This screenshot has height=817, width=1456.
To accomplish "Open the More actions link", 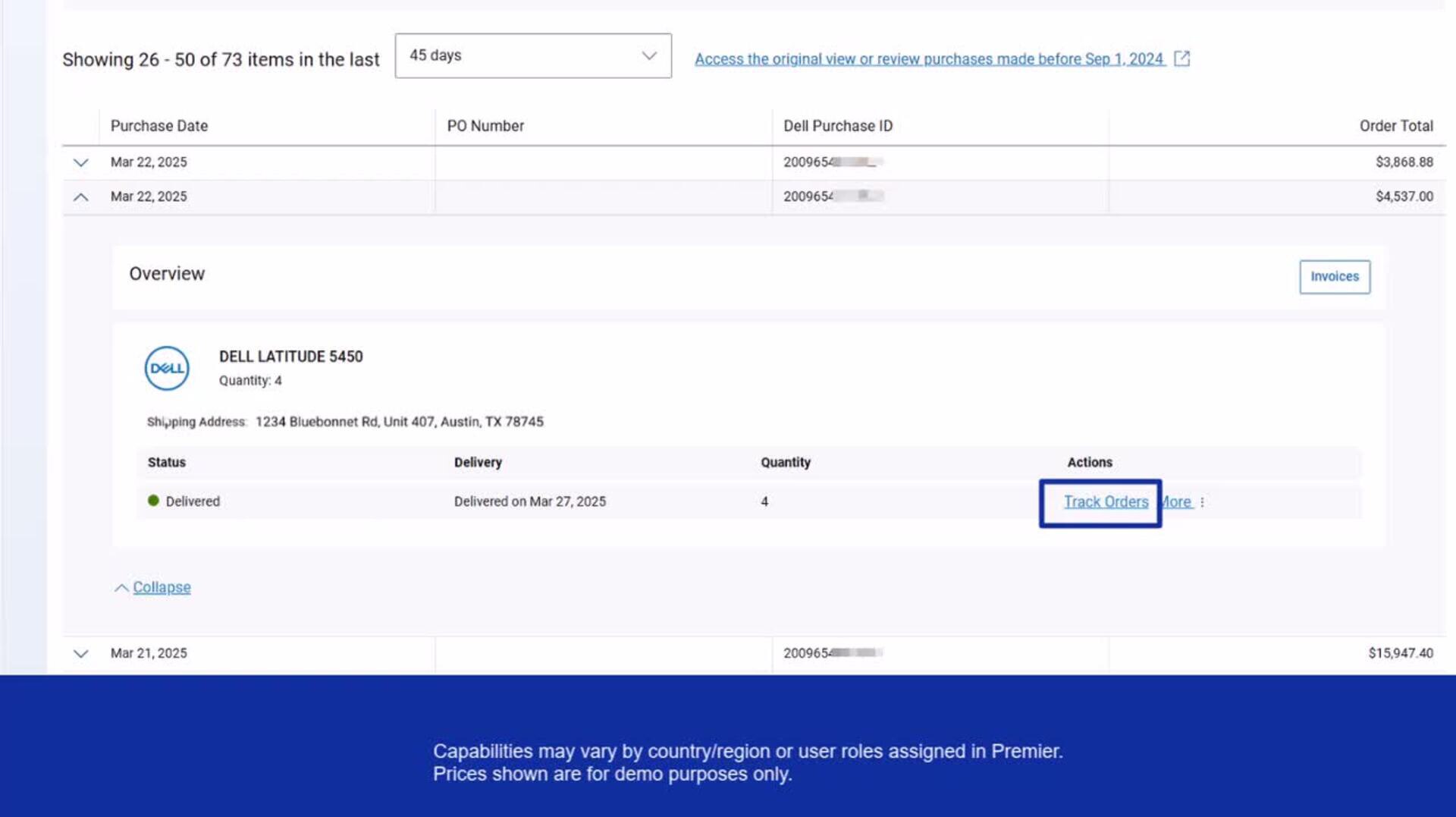I will tap(1176, 502).
